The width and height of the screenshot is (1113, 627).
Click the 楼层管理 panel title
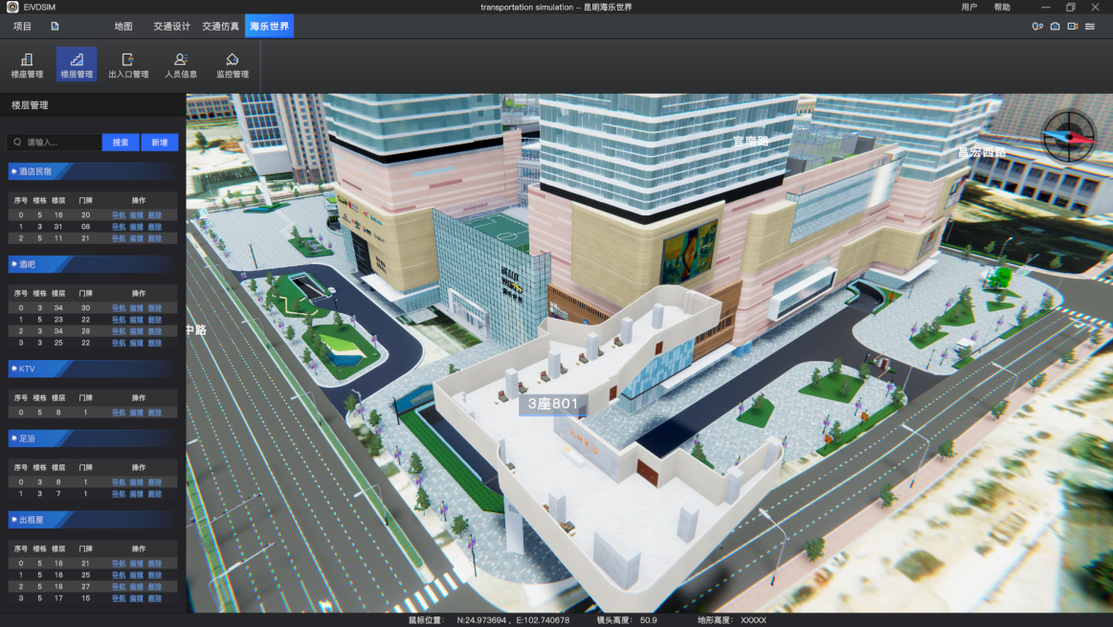point(30,105)
